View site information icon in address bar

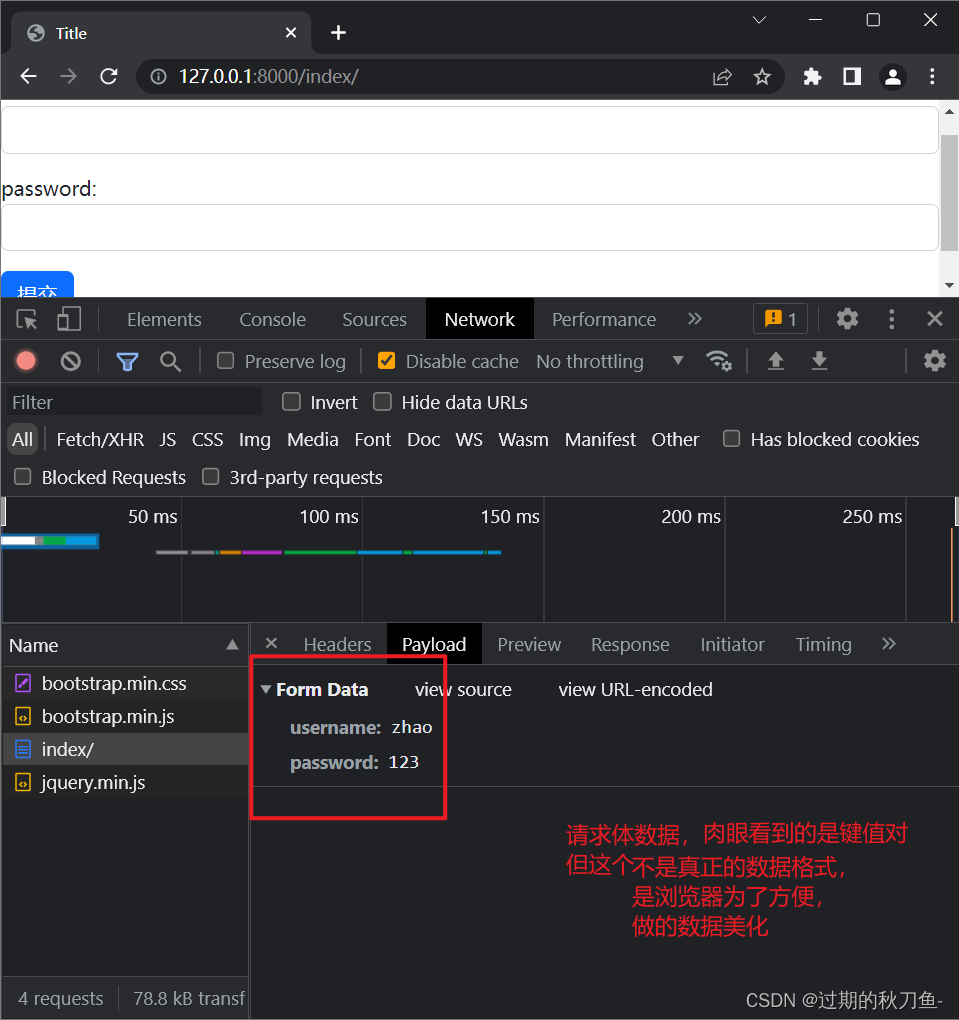coord(158,77)
